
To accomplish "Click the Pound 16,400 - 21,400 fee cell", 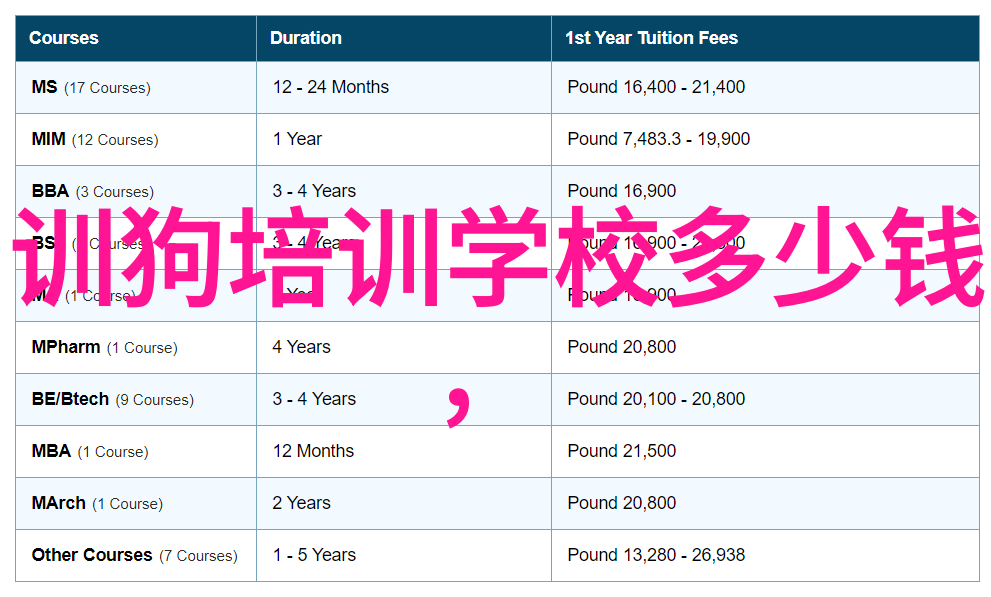I will (x=656, y=87).
